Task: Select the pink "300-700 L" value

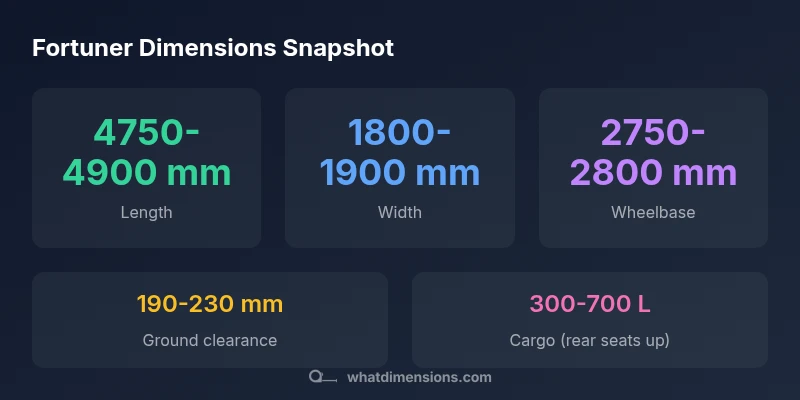Action: (590, 304)
